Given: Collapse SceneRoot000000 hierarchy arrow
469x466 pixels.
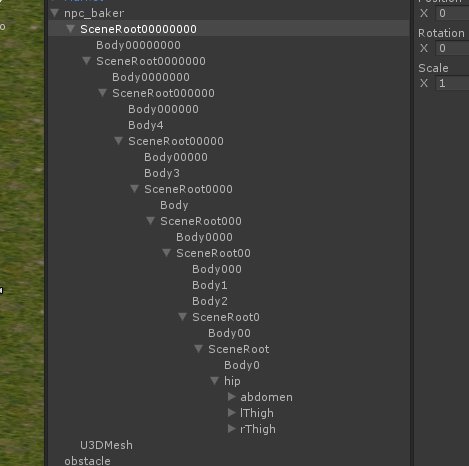Looking at the screenshot, I should (102, 93).
